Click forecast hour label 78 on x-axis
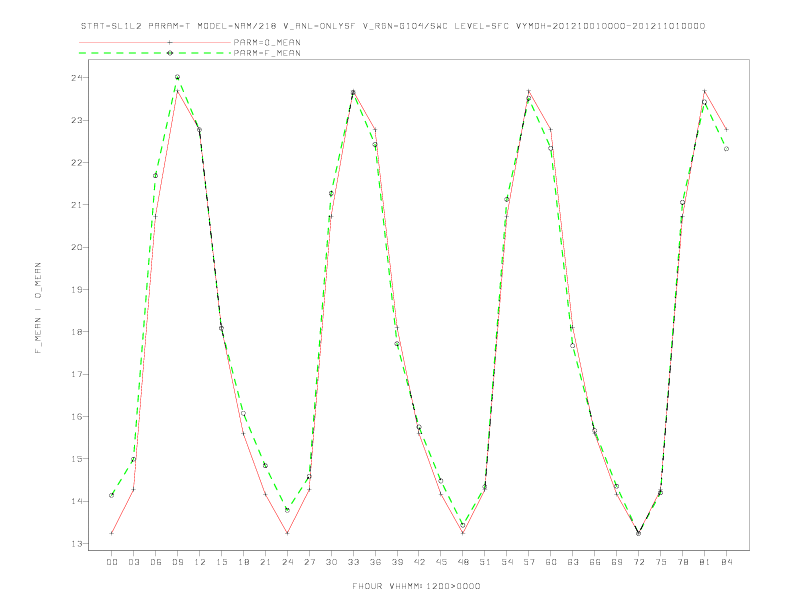The height and width of the screenshot is (612, 792). point(683,562)
